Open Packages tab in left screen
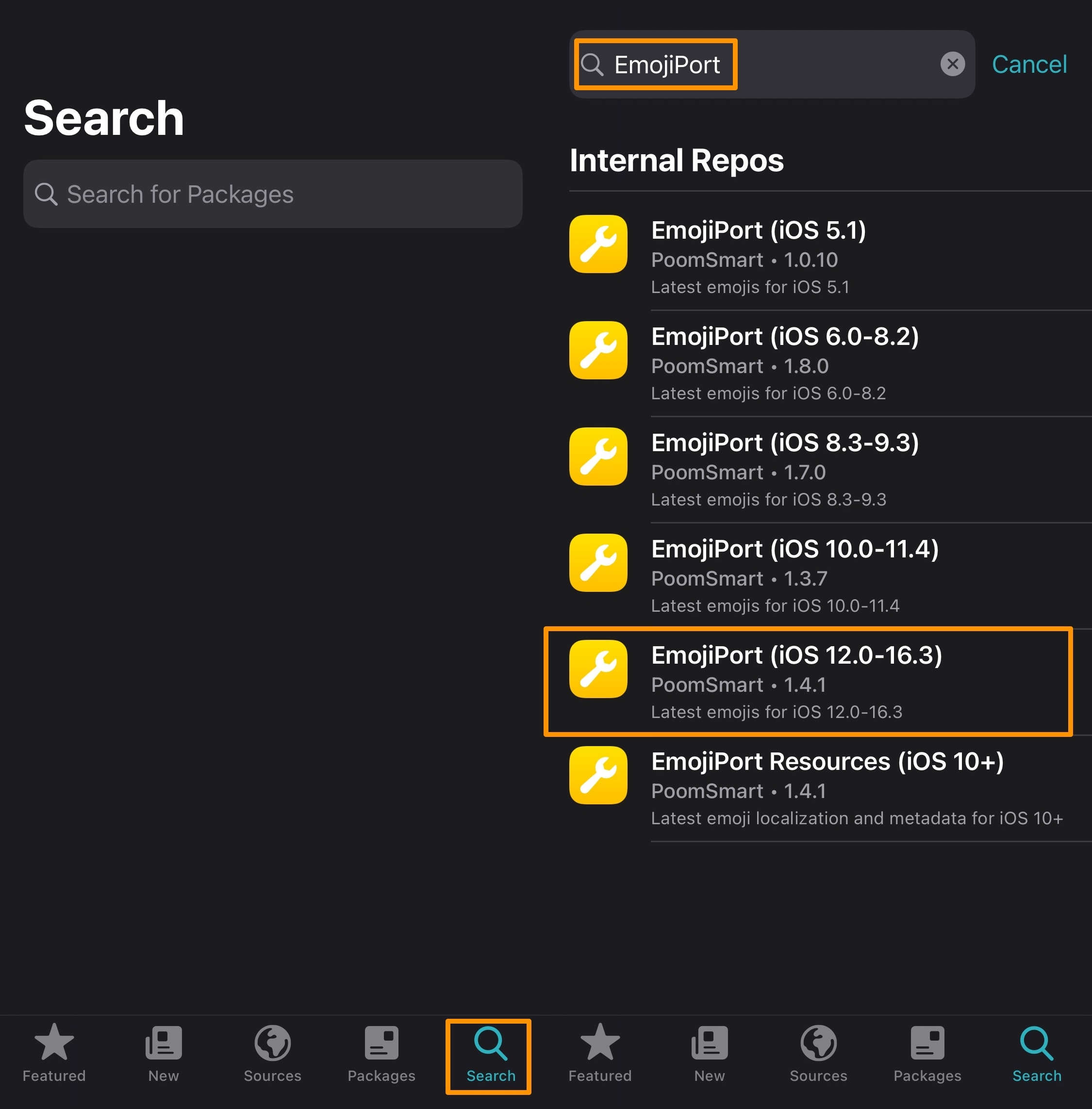 381,1055
